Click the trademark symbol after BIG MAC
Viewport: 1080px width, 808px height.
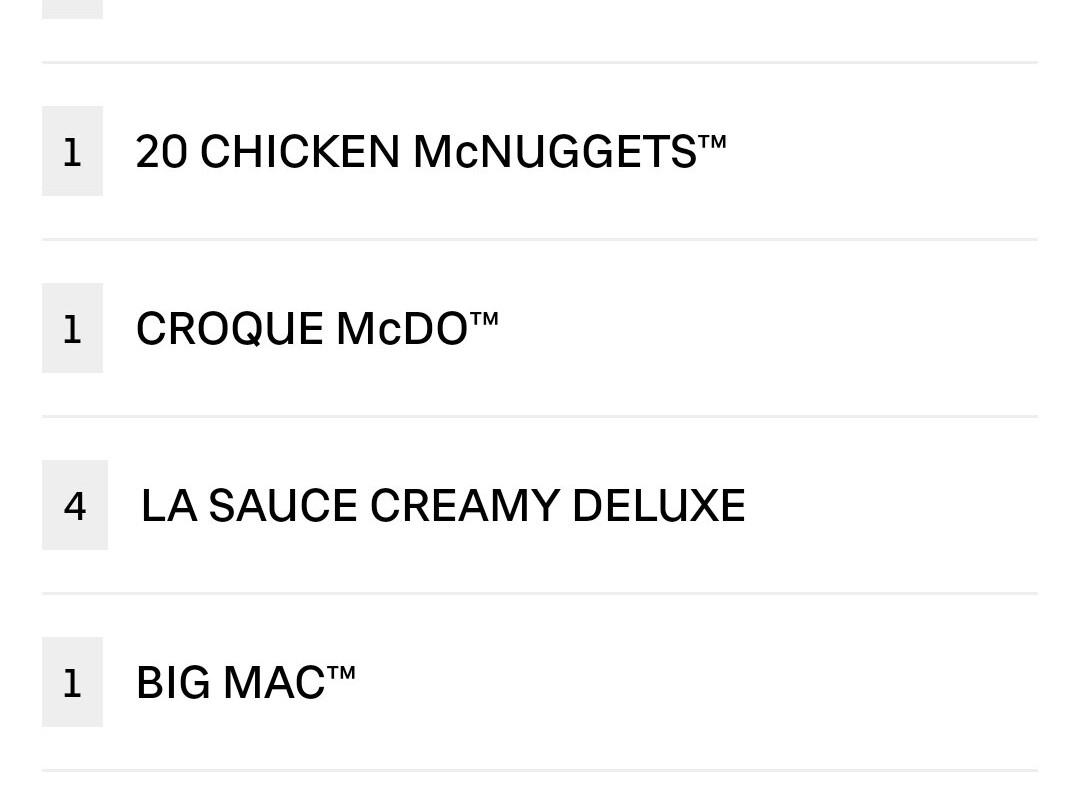[342, 672]
